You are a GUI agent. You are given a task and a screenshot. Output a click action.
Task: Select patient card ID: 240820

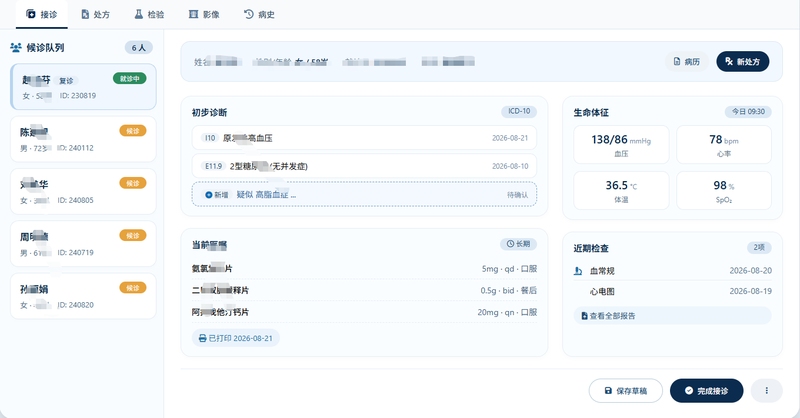83,296
